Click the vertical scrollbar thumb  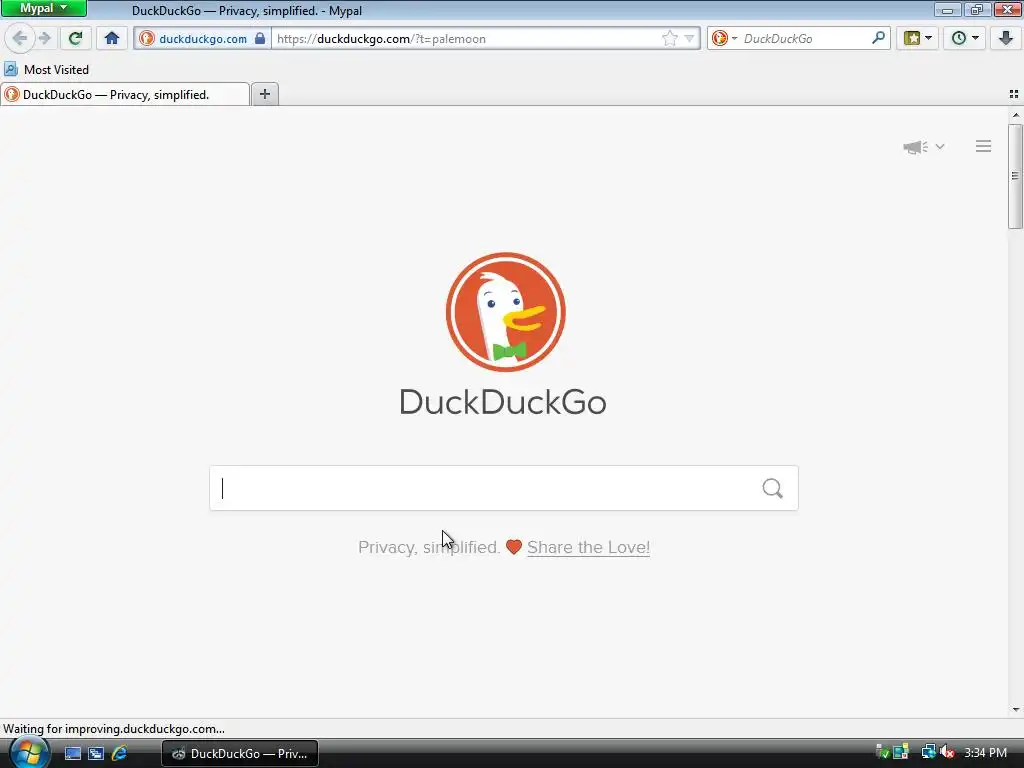click(1015, 176)
